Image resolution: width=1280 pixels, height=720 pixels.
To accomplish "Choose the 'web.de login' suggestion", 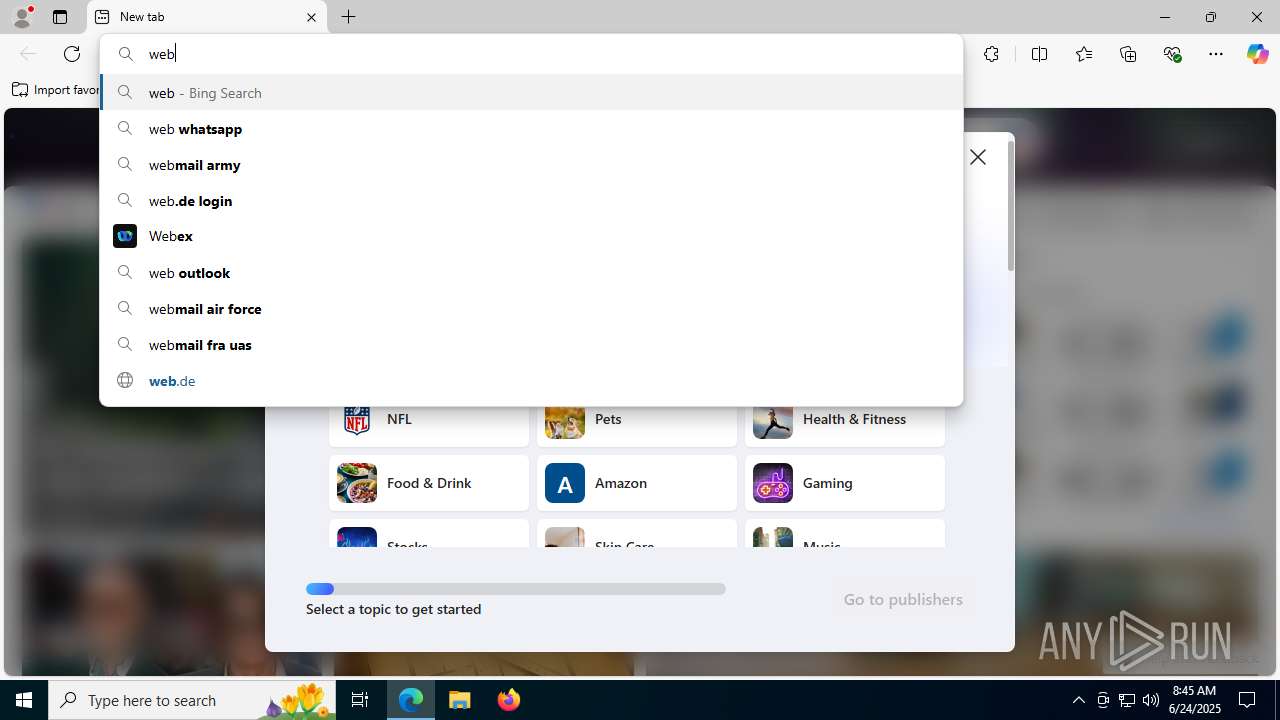I will click(531, 201).
